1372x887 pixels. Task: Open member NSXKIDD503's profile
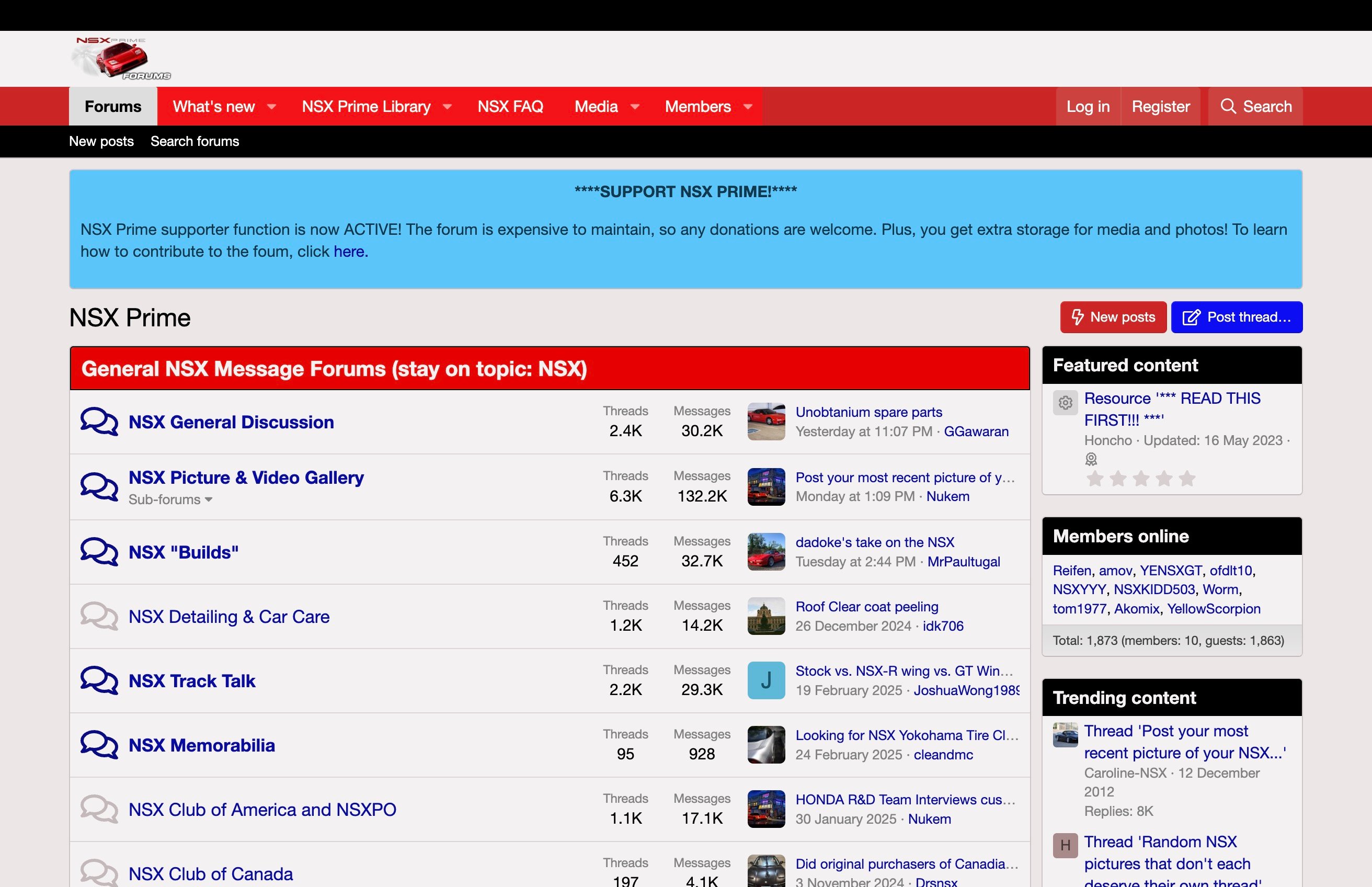1154,589
